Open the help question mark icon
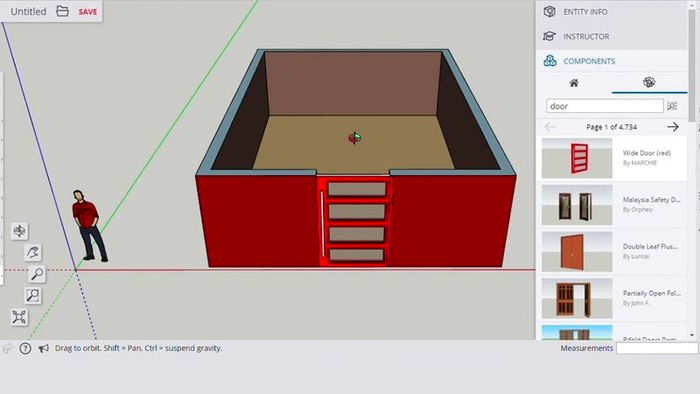Image resolution: width=700 pixels, height=394 pixels. coord(25,348)
